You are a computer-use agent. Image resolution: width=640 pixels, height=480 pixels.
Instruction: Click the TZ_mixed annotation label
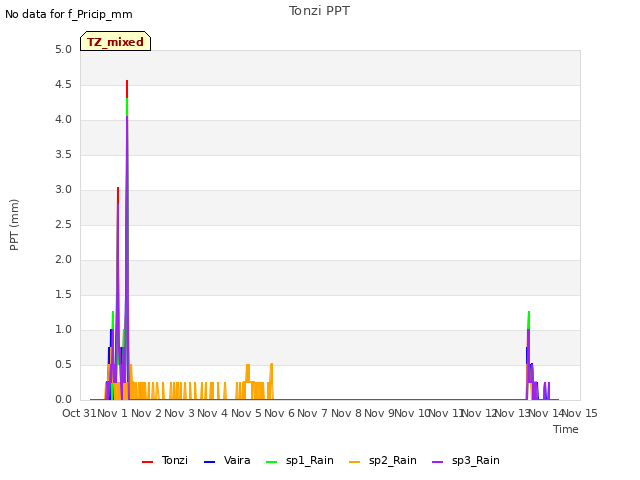(116, 41)
